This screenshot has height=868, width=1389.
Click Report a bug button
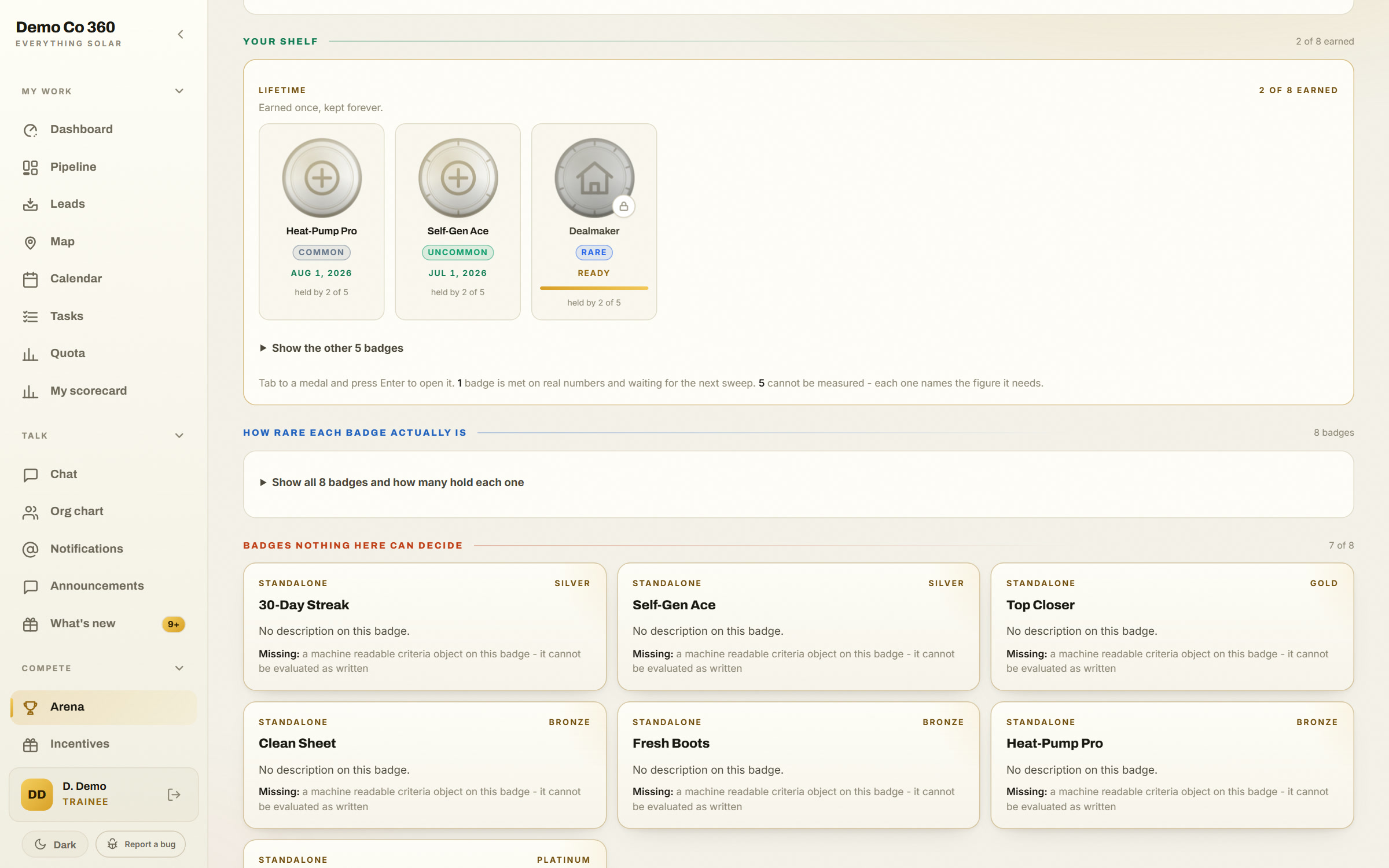[x=141, y=844]
